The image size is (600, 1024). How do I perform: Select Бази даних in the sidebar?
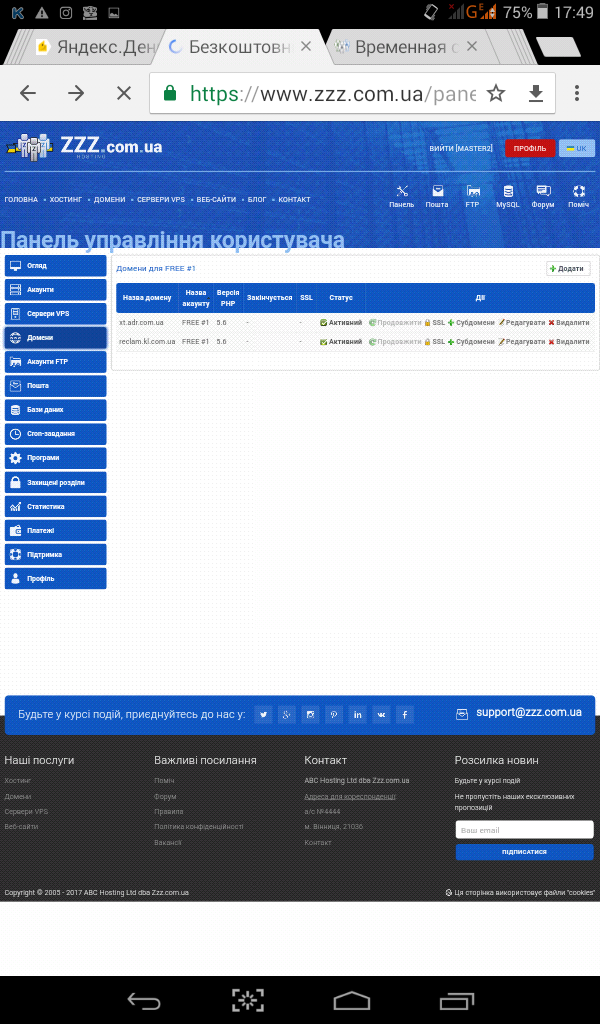[55, 410]
